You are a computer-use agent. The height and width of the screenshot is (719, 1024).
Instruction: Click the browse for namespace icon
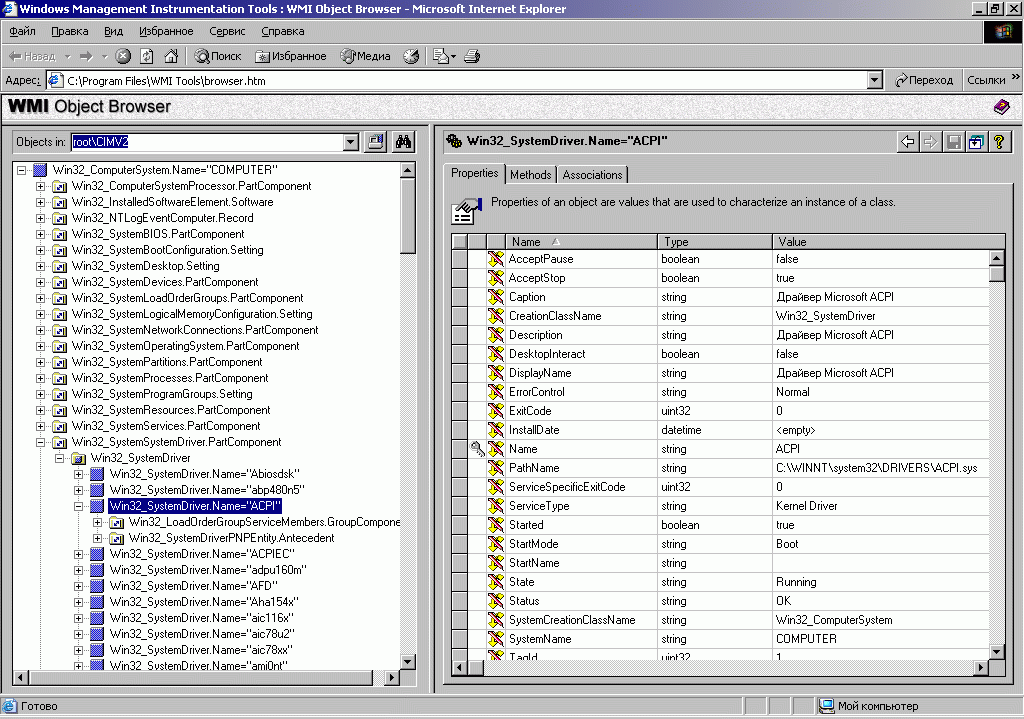[x=376, y=142]
